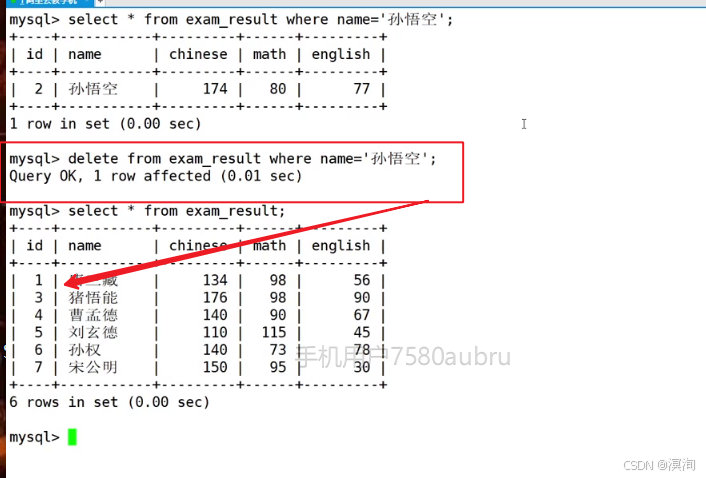Click chinese score 140 in 曹孟德 row

coord(215,315)
